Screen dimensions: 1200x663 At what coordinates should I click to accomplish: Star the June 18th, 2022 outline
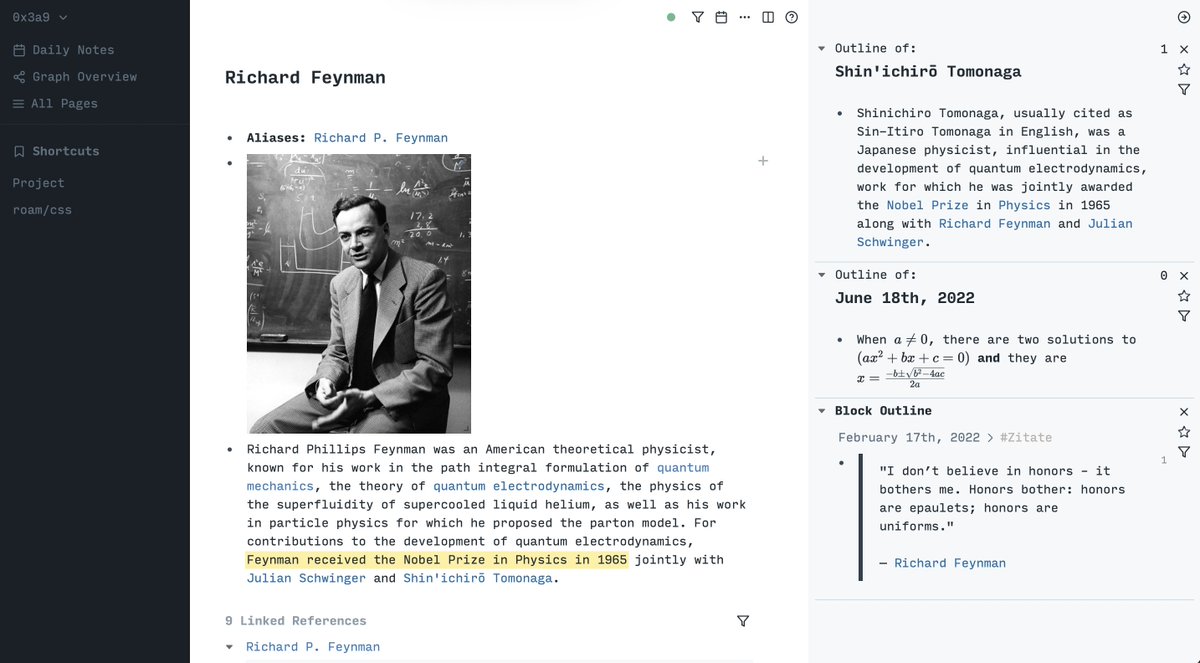pos(1184,295)
